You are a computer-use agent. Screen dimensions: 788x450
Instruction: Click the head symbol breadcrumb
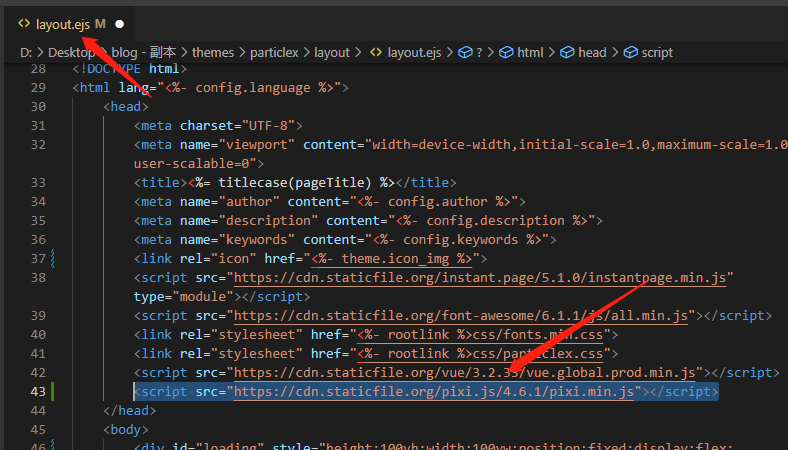point(592,52)
